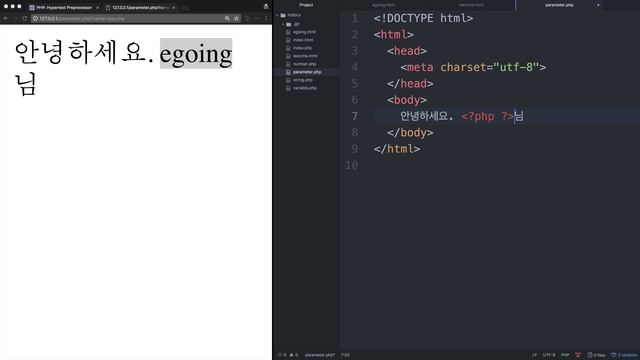Open the browser three-dot menu
This screenshot has height=360, width=640.
tap(266, 18)
